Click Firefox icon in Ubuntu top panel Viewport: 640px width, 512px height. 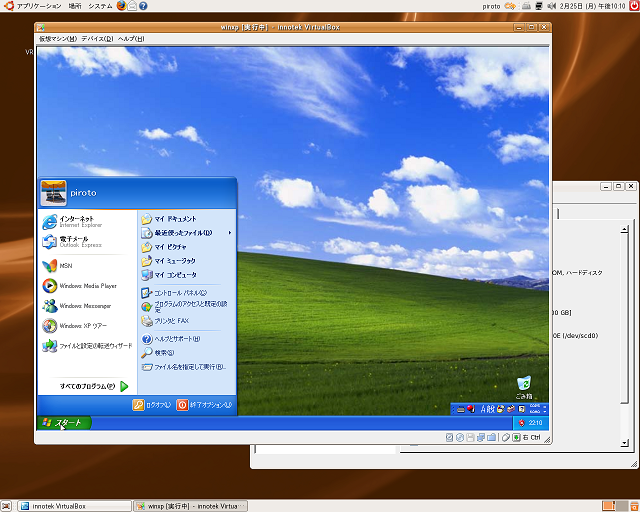pyautogui.click(x=122, y=6)
